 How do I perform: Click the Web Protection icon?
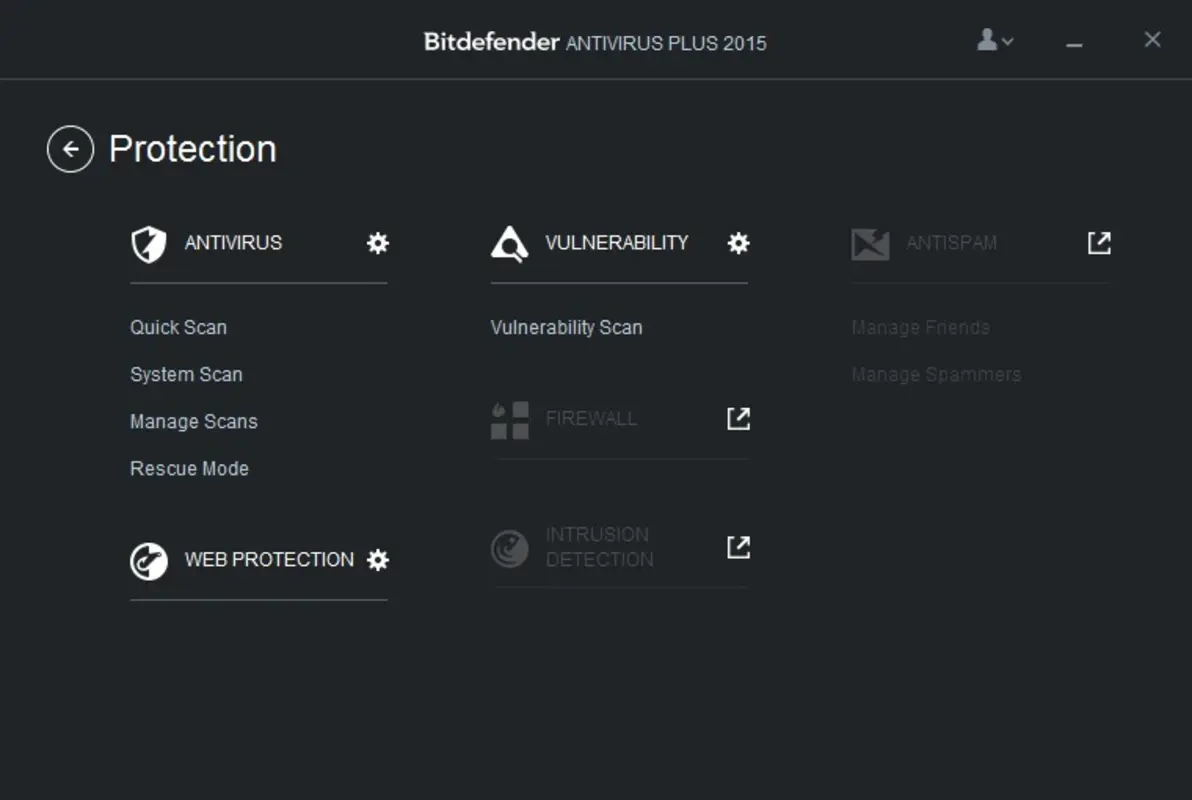pos(149,560)
